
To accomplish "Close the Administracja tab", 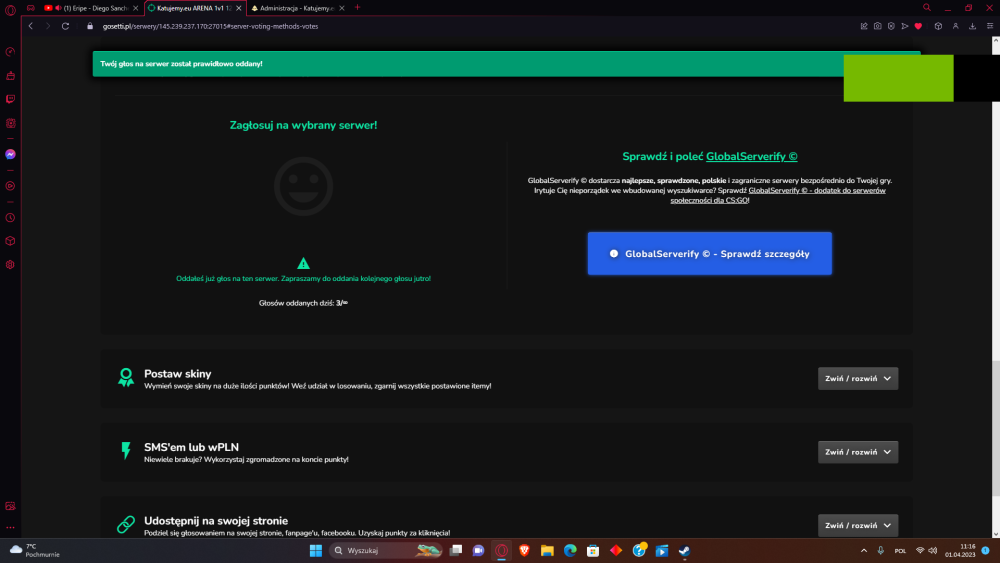I will point(342,8).
